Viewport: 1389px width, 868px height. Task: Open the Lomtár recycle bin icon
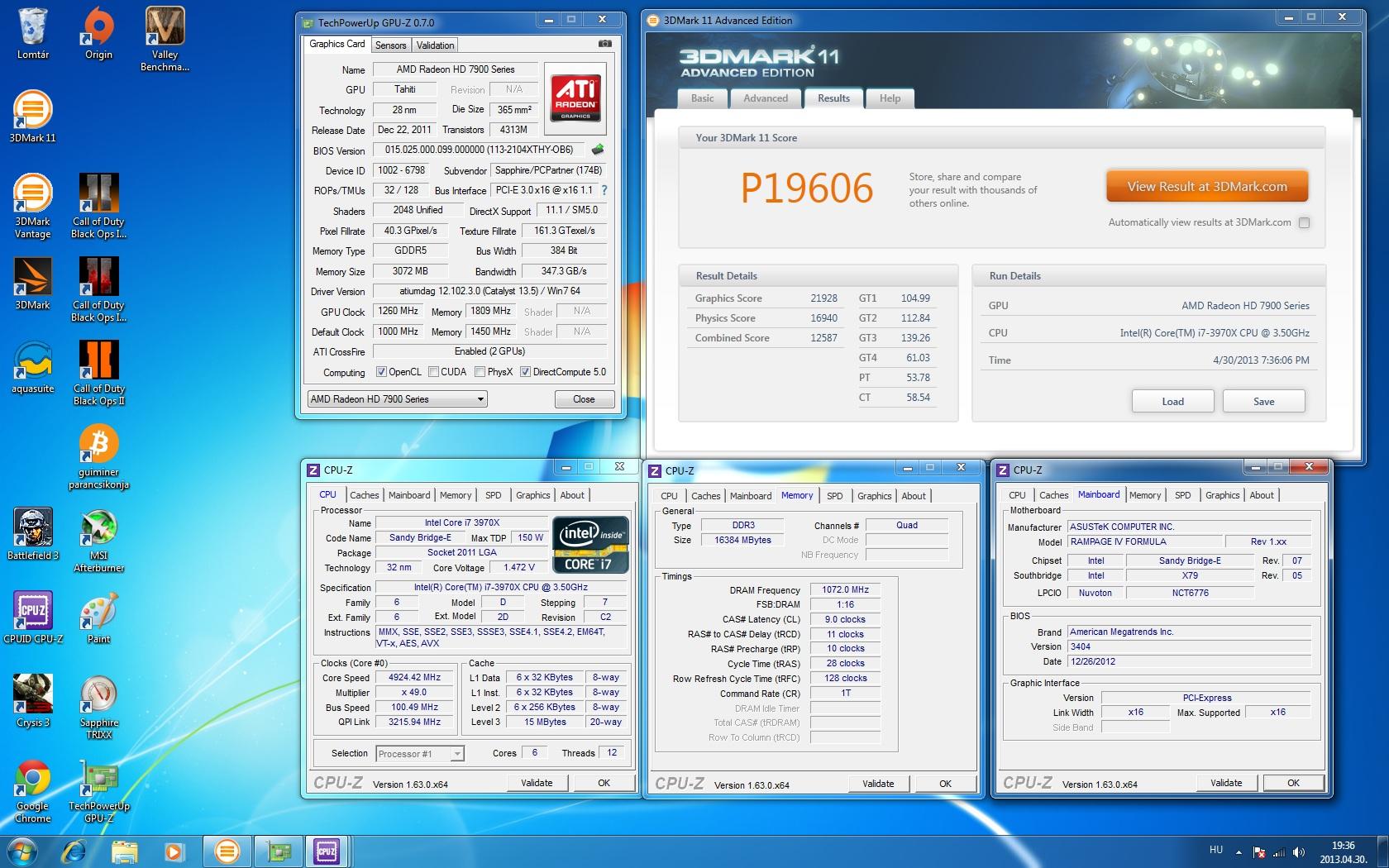coord(33,34)
